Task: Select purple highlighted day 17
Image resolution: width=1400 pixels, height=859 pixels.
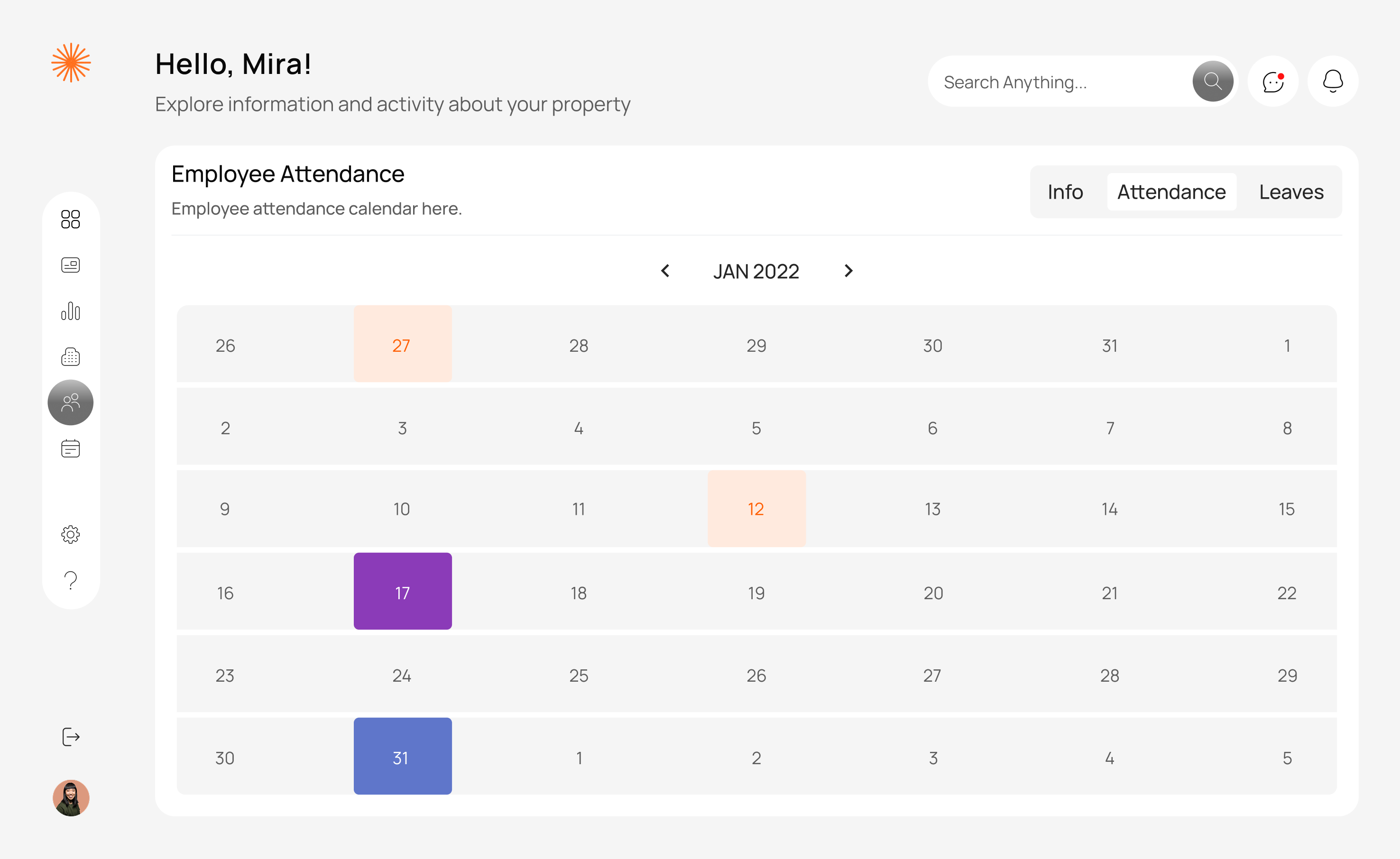Action: coord(402,592)
